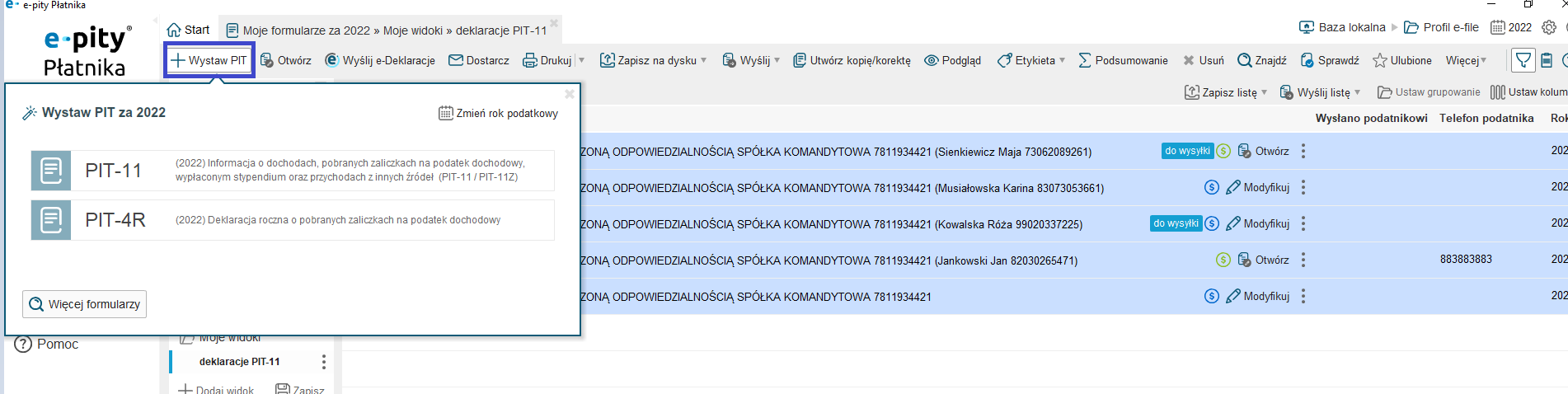This screenshot has width=1568, height=394.
Task: Click Ustaw grupowanie
Action: click(x=1429, y=92)
